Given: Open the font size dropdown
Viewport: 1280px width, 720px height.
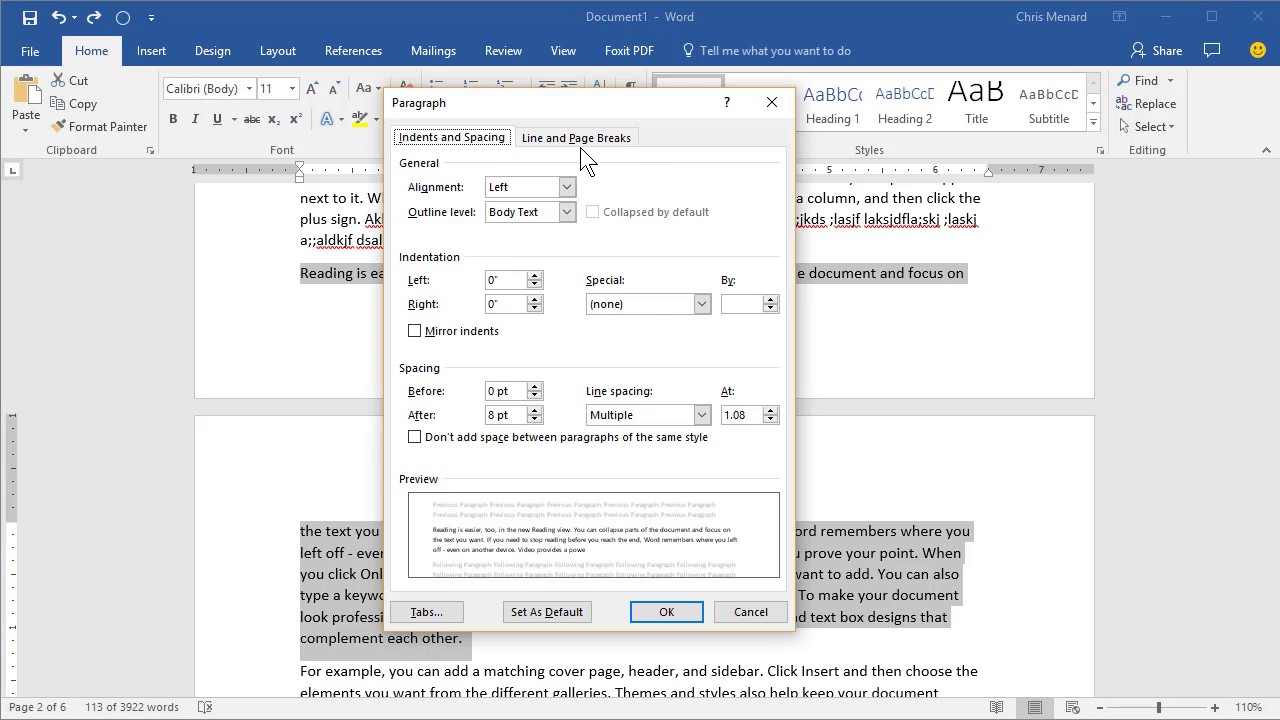Looking at the screenshot, I should [x=292, y=89].
